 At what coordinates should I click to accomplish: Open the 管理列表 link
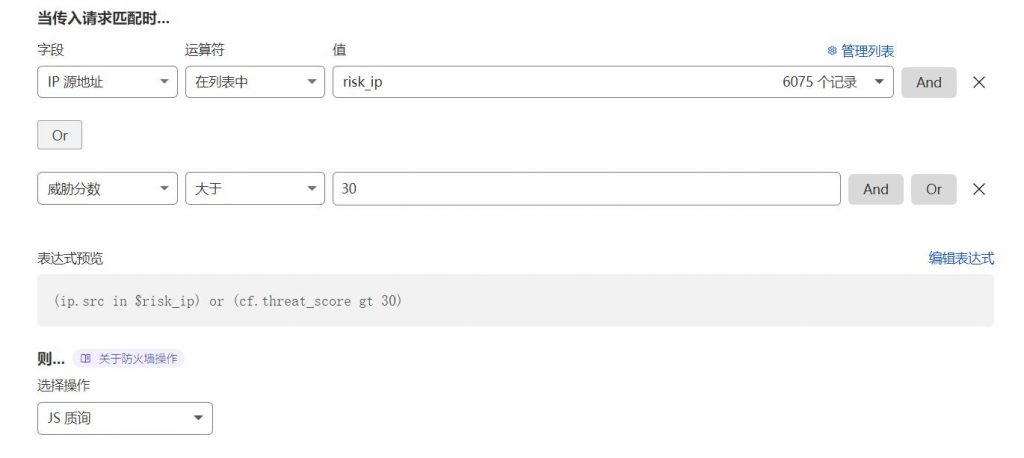point(867,51)
